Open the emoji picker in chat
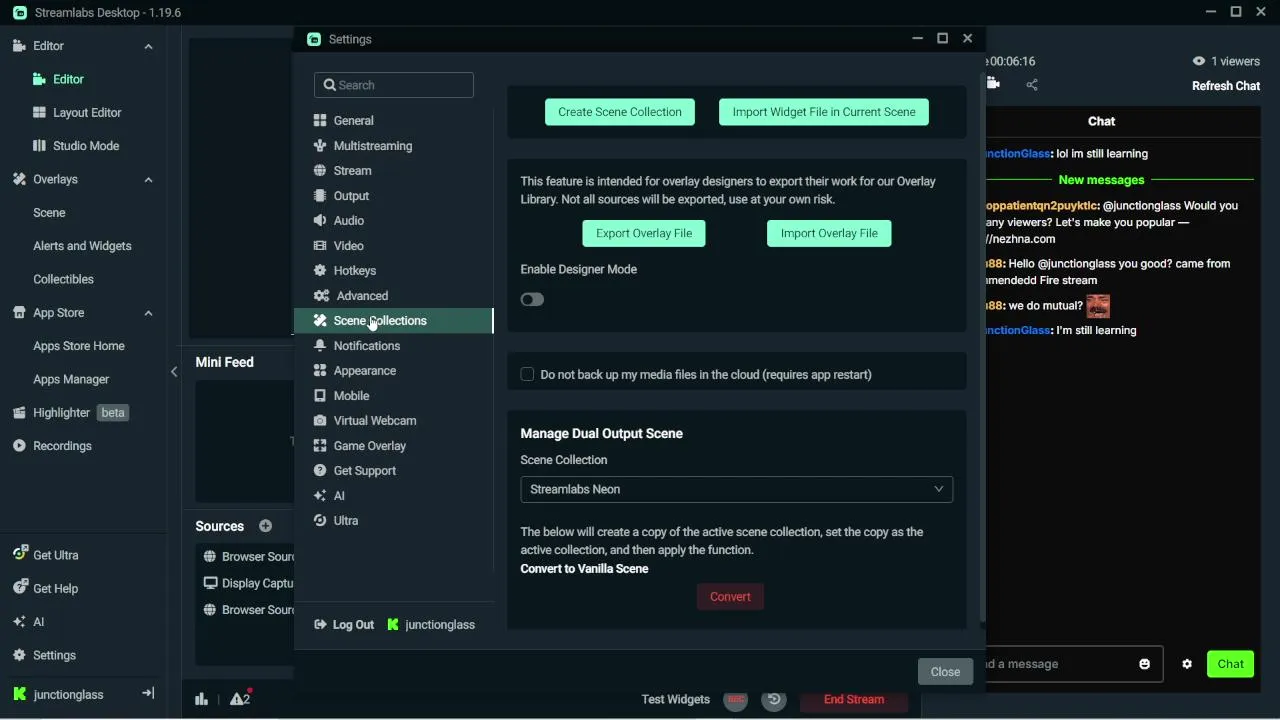The image size is (1280, 720). click(x=1145, y=664)
